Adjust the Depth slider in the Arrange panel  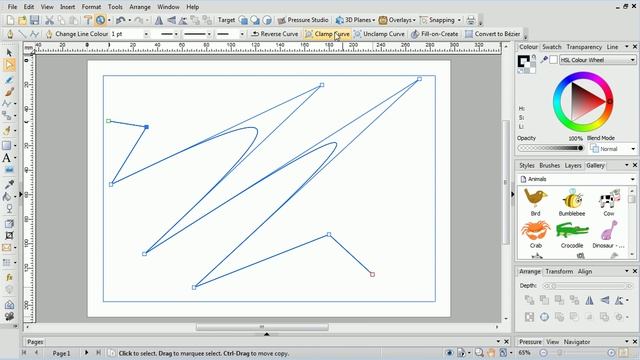588,286
